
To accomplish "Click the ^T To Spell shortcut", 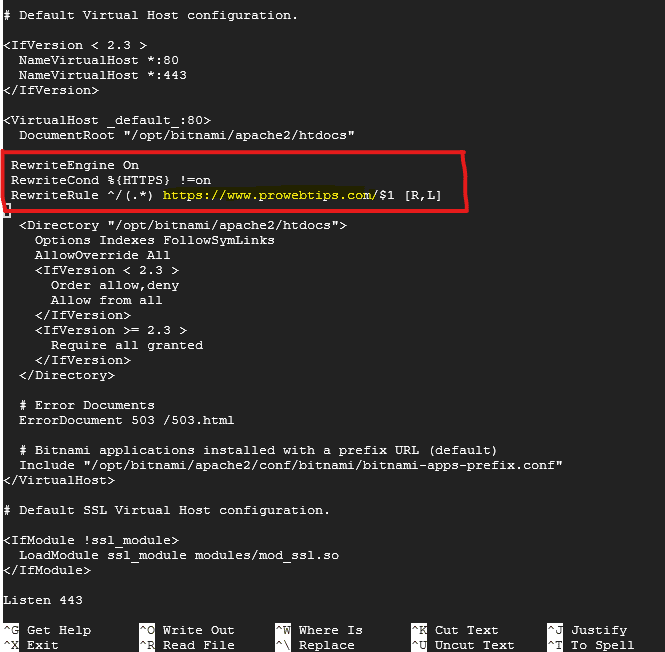I will coord(591,645).
